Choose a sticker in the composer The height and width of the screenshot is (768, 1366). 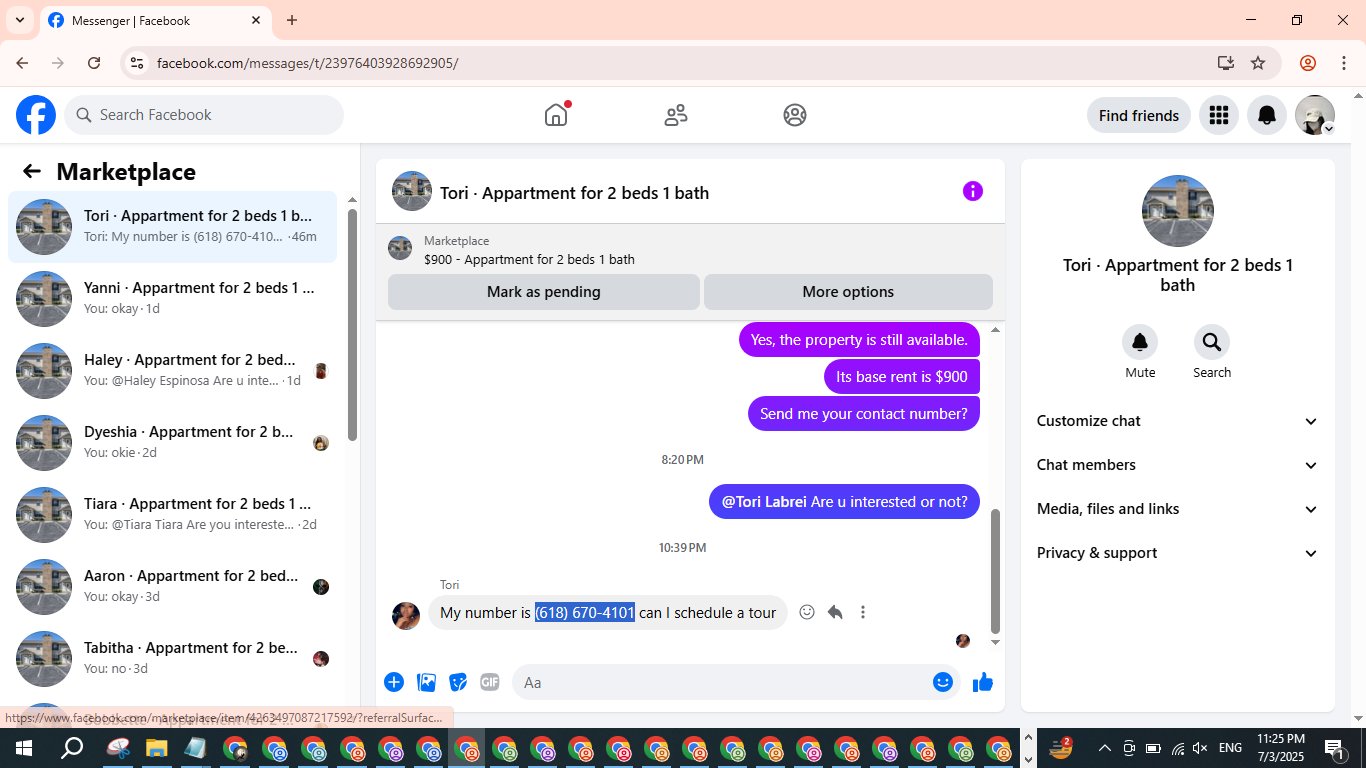click(x=458, y=682)
